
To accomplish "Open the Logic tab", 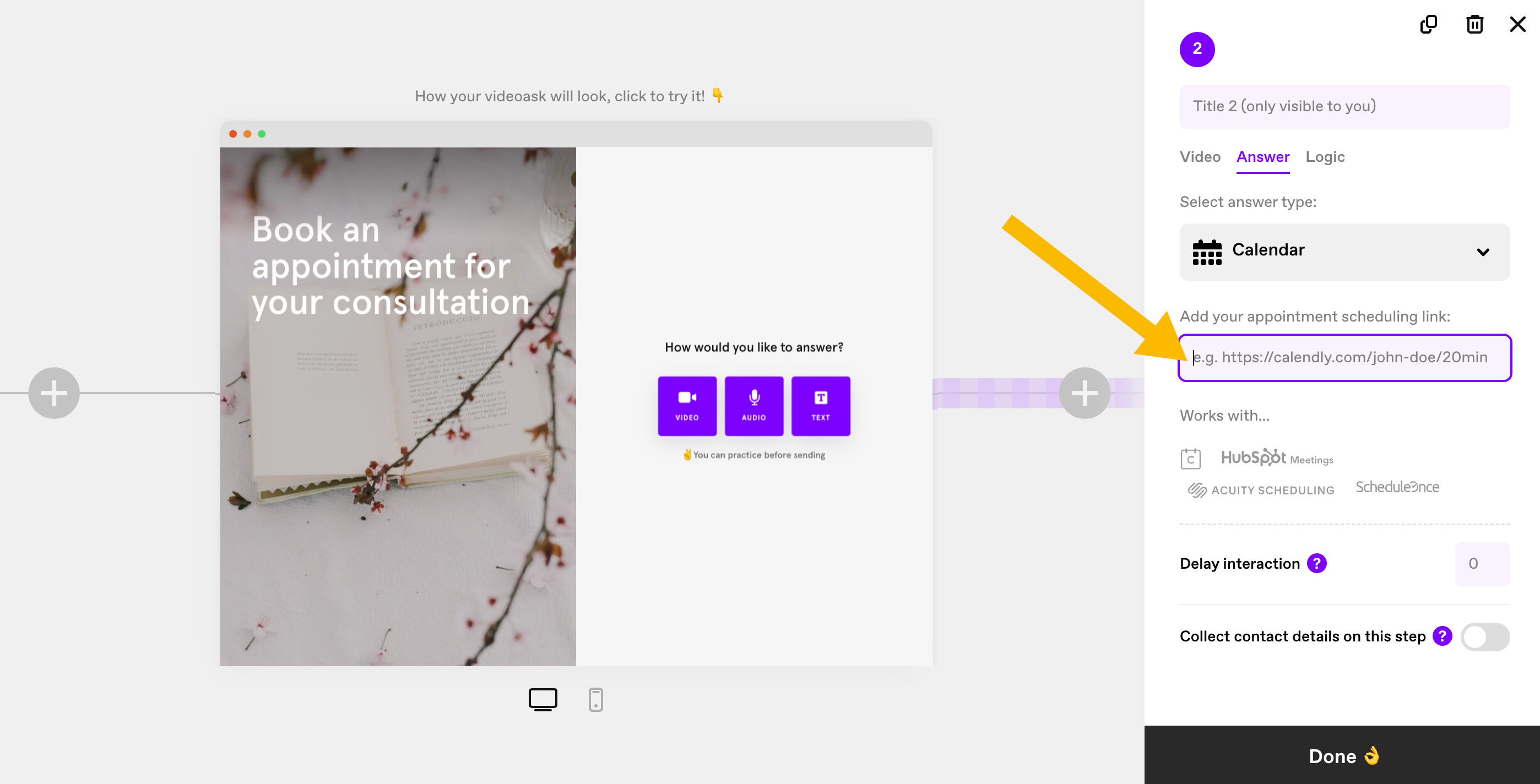I will [1325, 157].
